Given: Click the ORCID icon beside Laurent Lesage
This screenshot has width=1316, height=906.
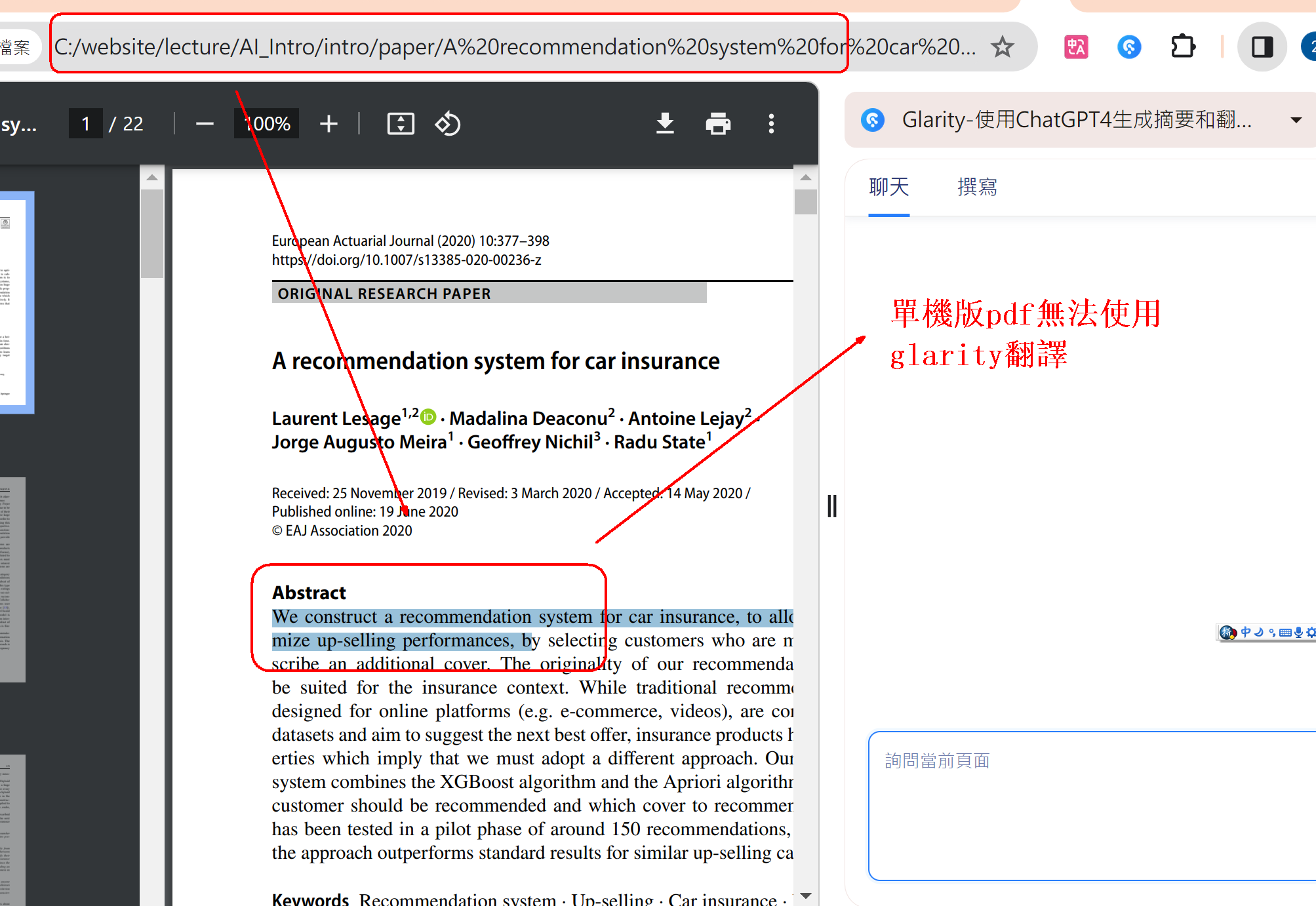Looking at the screenshot, I should 428,416.
